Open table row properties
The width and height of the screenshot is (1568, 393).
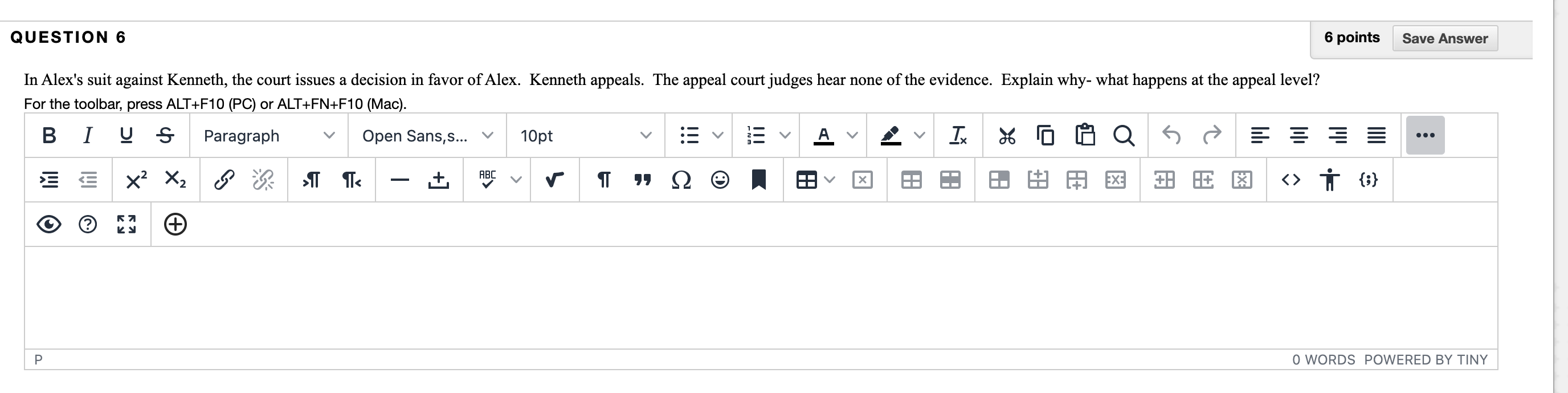(x=950, y=180)
